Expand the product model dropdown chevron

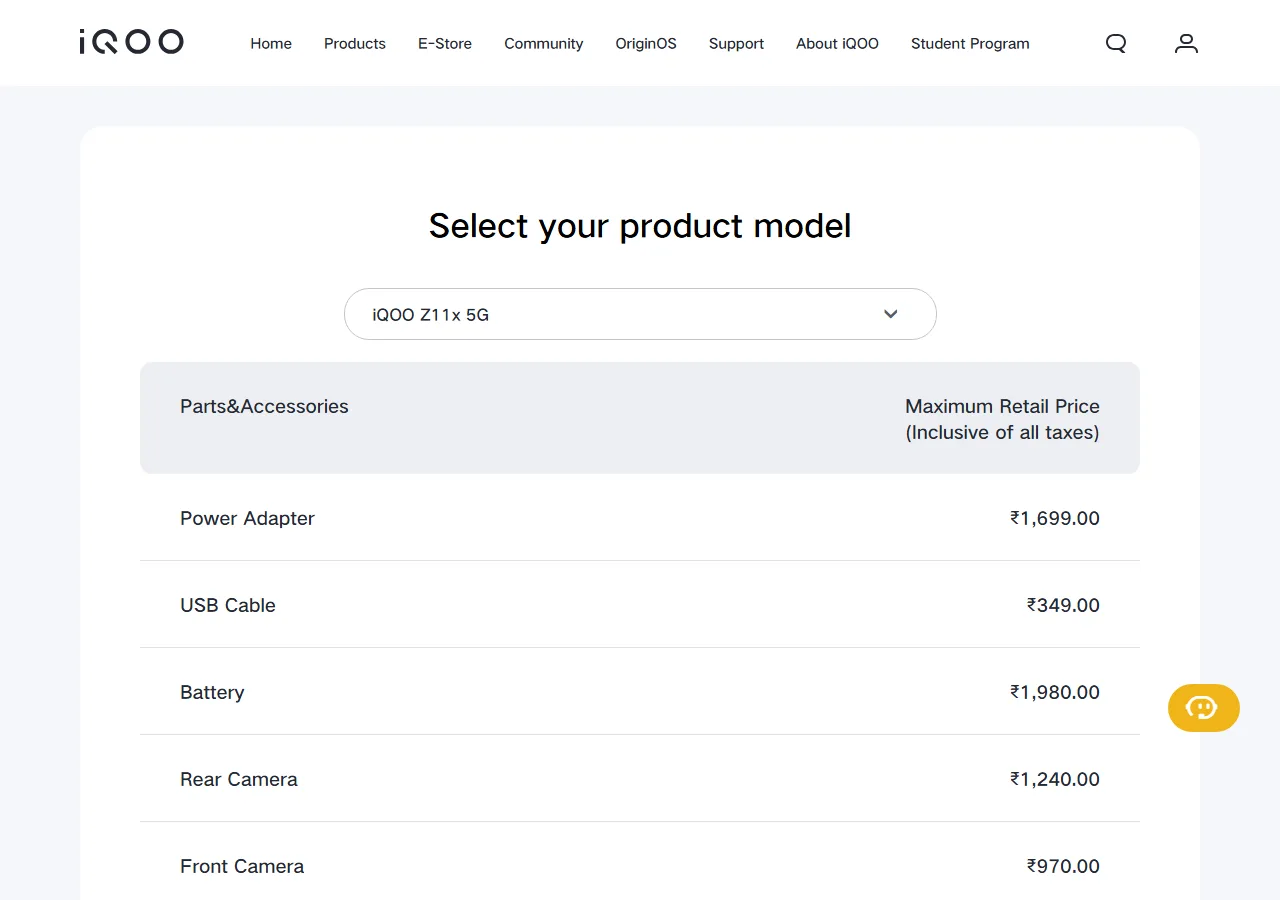click(891, 314)
